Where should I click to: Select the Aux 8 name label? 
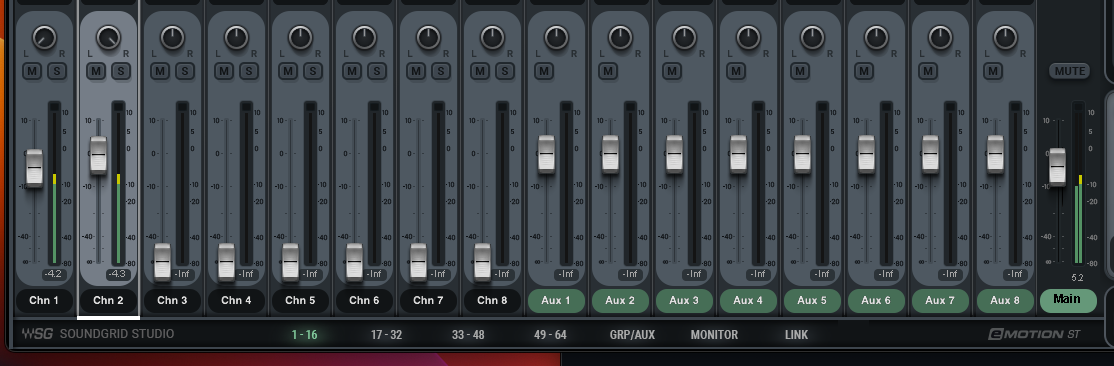[x=1005, y=301]
